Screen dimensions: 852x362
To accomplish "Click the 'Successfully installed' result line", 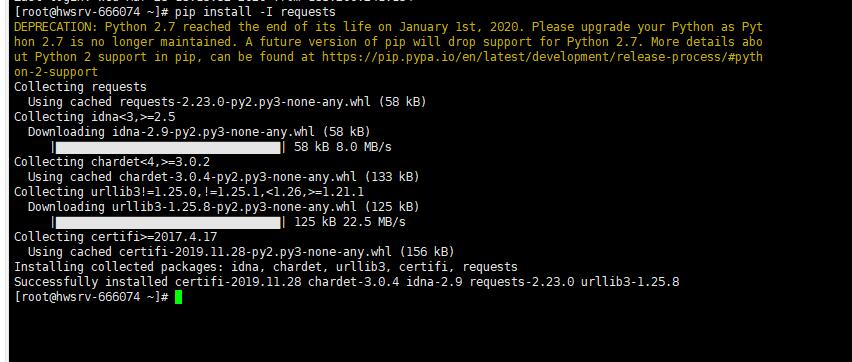I will coord(347,282).
